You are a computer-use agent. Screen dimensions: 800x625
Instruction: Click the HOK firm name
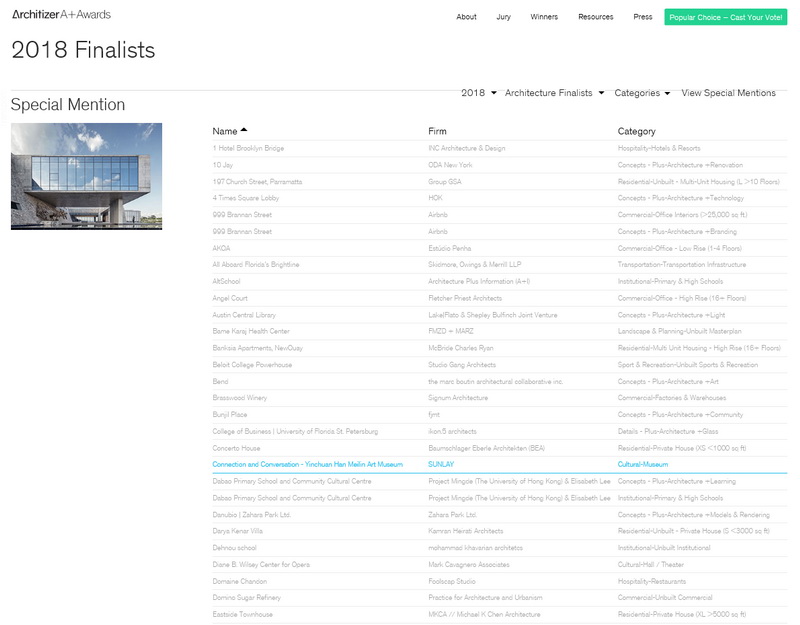point(435,197)
